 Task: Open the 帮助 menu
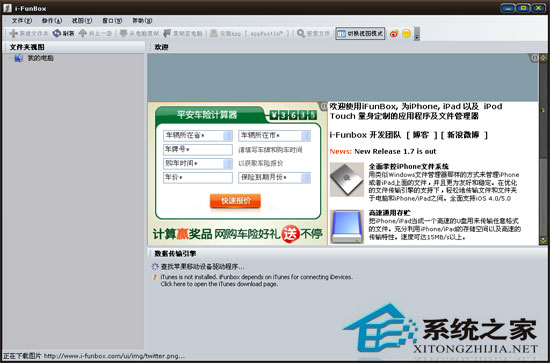(142, 21)
